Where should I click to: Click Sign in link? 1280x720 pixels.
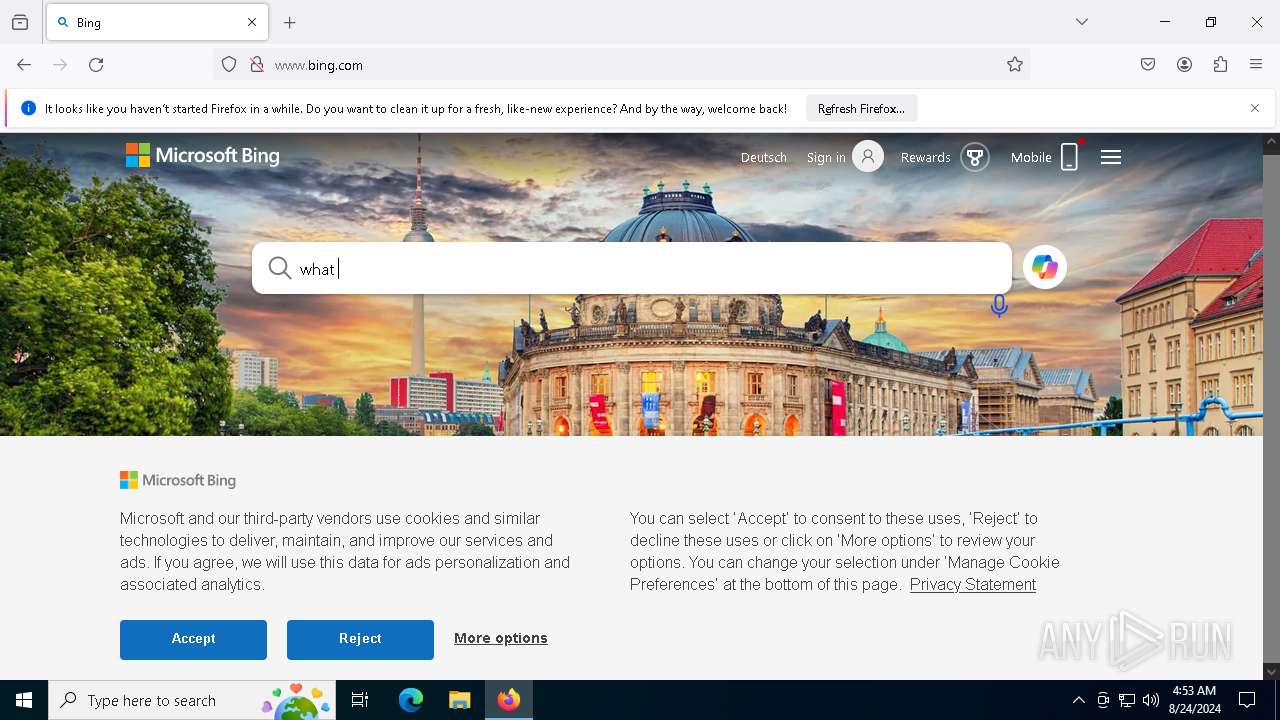tap(826, 158)
